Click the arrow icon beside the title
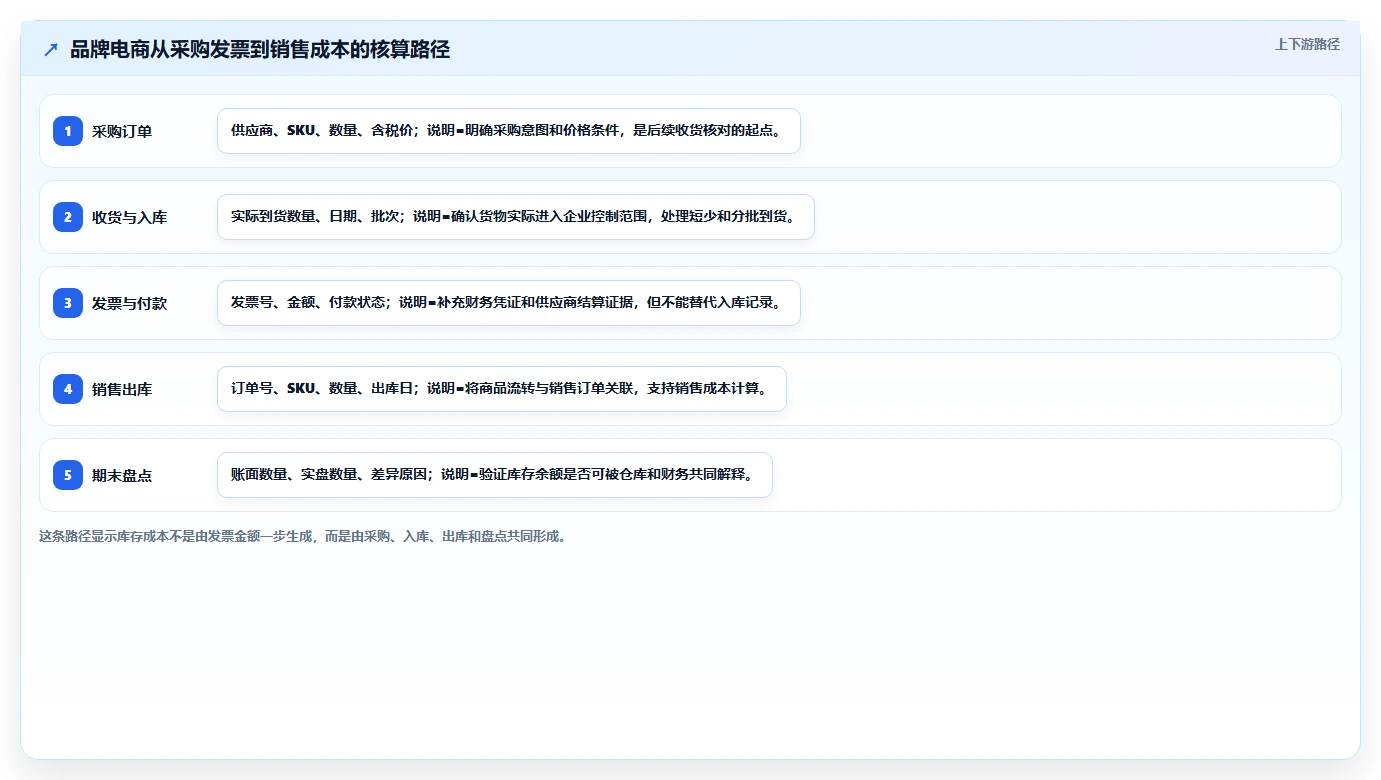This screenshot has width=1381, height=780. click(51, 49)
